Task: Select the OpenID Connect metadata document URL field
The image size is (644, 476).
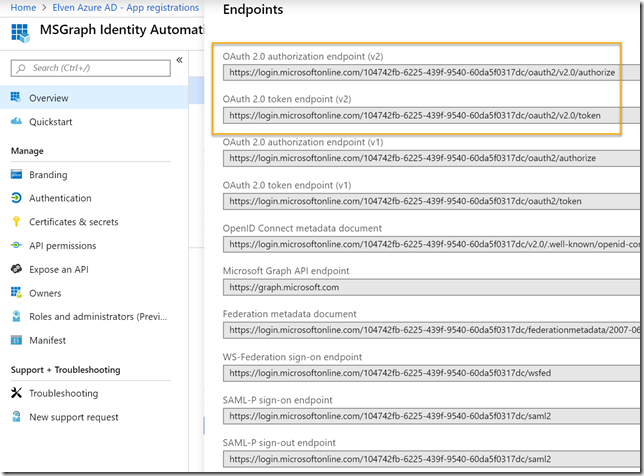Action: (x=431, y=244)
